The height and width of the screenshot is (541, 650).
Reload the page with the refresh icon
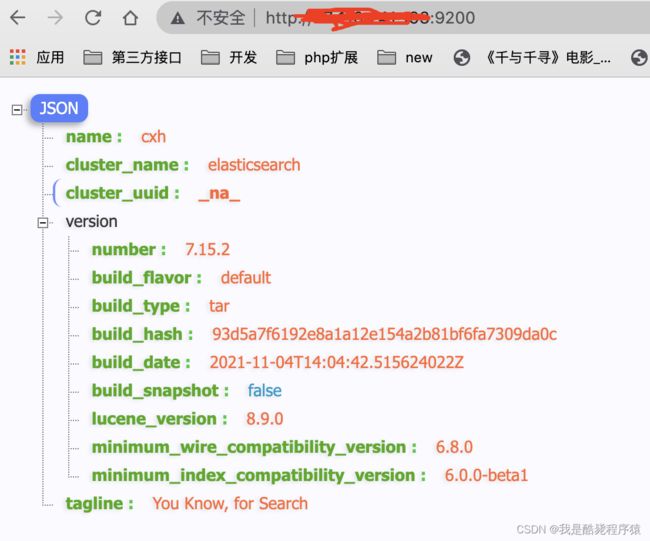point(93,18)
